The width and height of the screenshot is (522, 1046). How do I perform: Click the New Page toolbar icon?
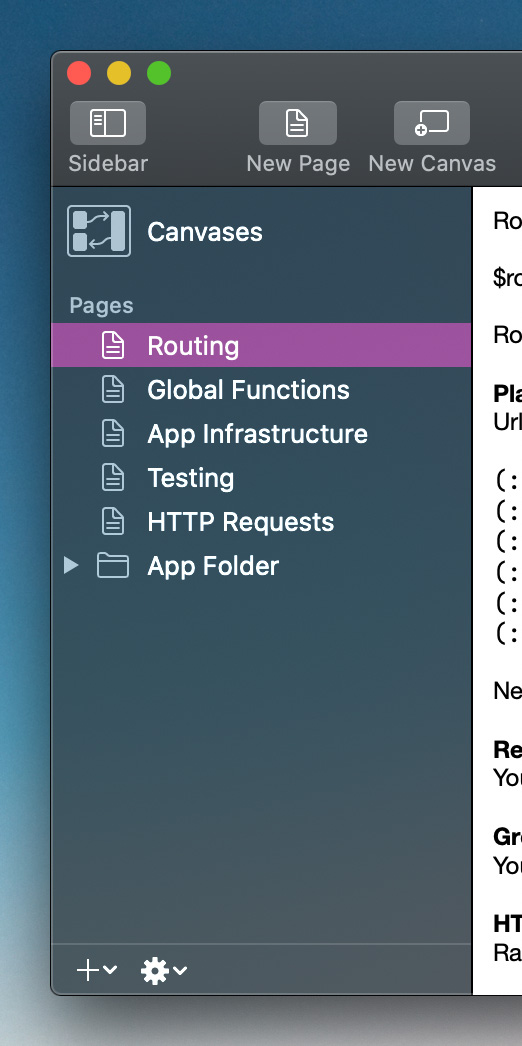pos(297,123)
